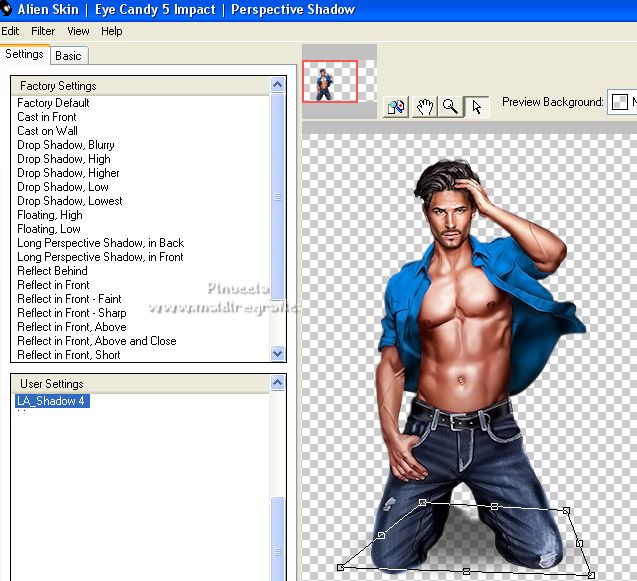This screenshot has height=581, width=637.
Task: Select the arrow selection tool
Action: (x=477, y=107)
